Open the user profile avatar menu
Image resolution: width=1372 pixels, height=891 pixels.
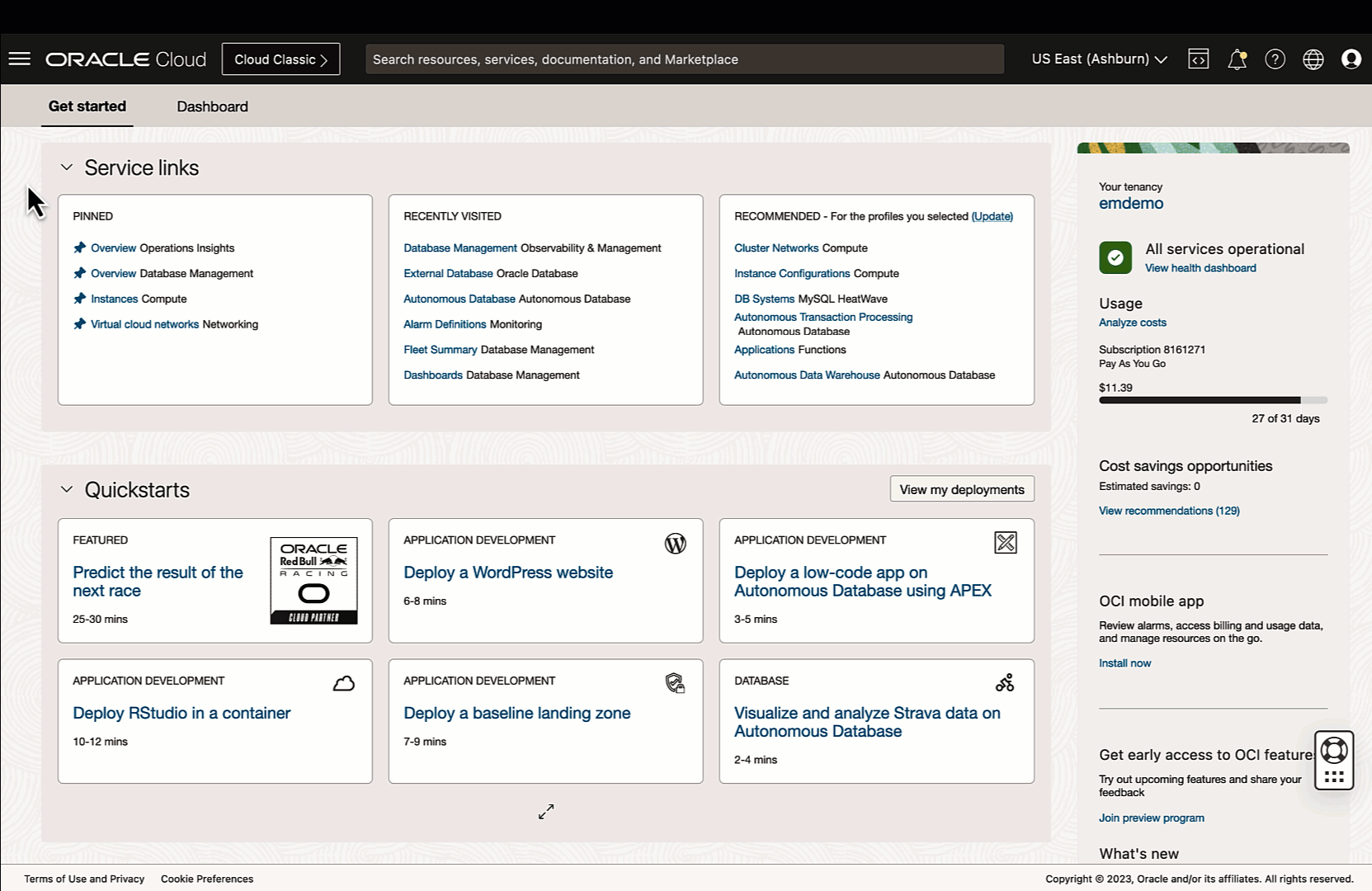[x=1351, y=59]
